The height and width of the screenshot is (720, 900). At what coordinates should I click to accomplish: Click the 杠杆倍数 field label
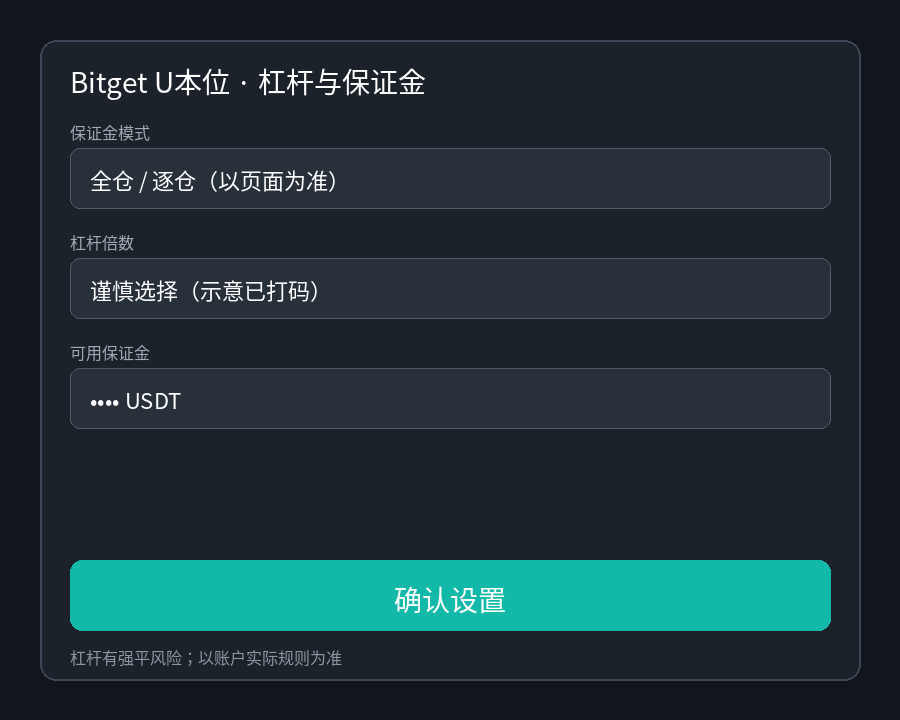(102, 243)
